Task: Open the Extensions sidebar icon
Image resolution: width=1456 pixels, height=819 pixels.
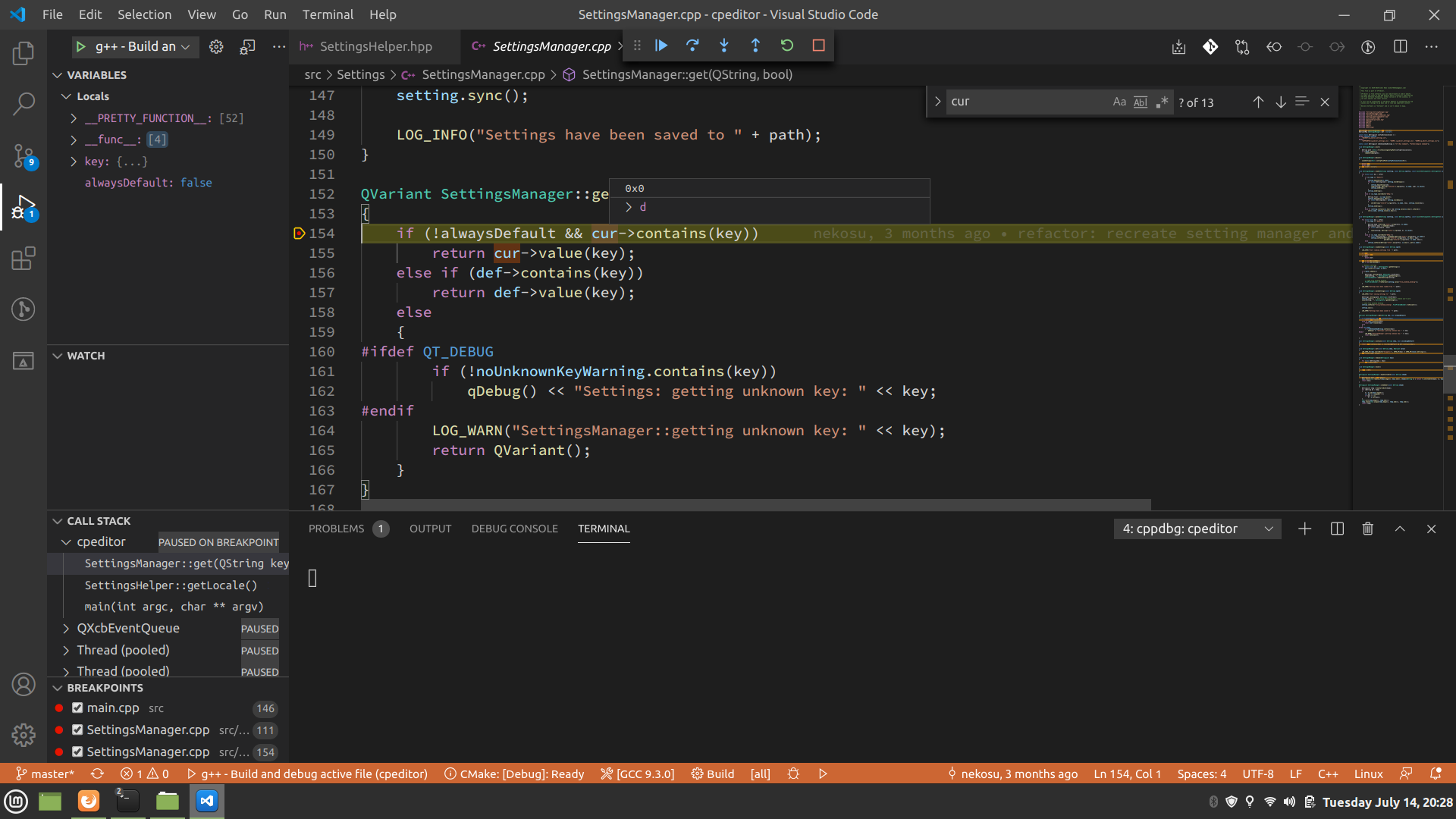Action: tap(23, 258)
